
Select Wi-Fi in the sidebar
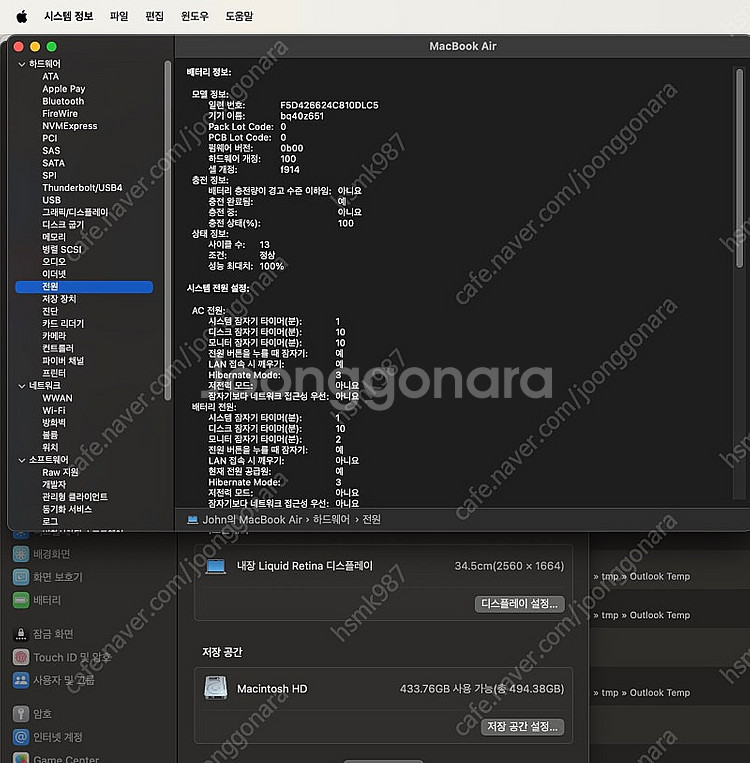point(54,410)
